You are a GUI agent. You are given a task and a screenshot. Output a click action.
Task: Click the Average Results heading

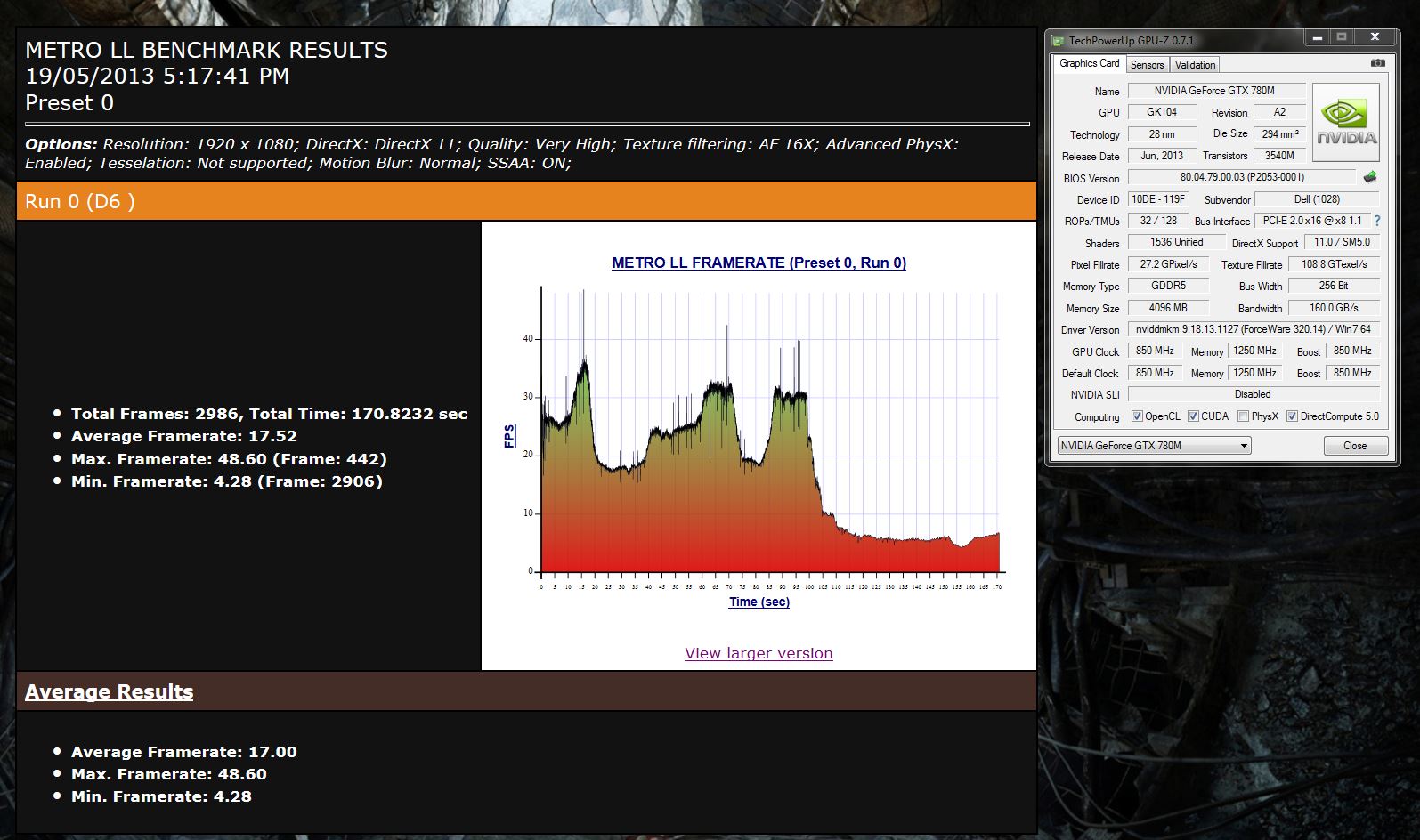109,691
